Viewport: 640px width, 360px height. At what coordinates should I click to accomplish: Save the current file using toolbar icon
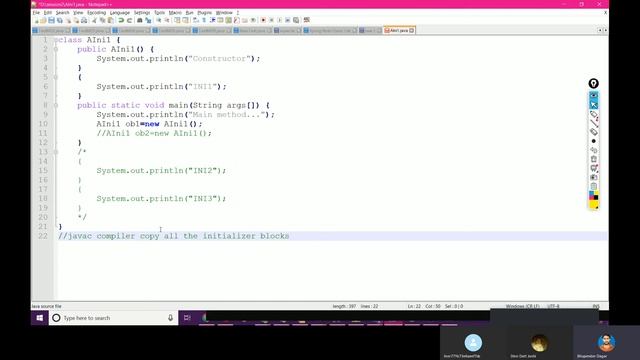click(52, 20)
